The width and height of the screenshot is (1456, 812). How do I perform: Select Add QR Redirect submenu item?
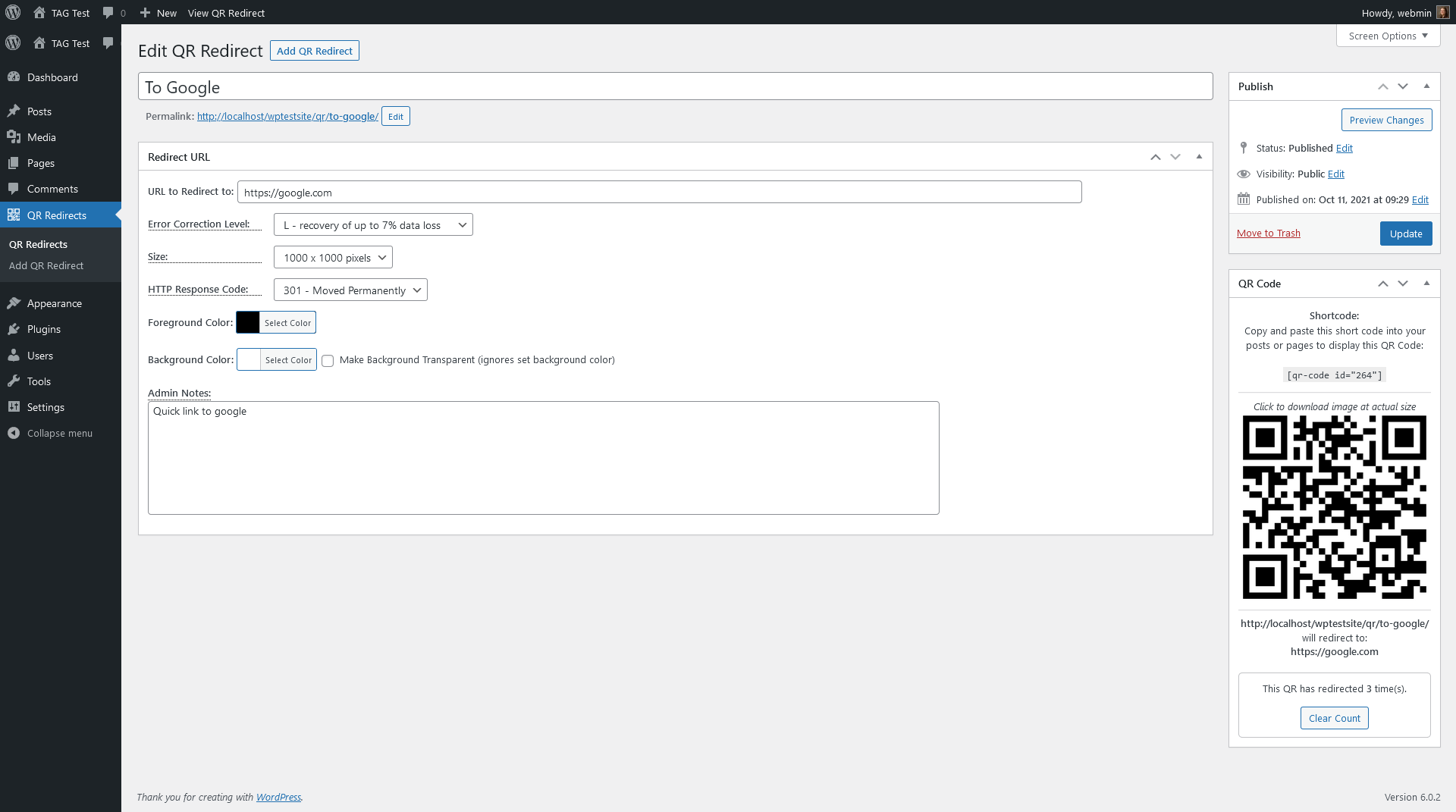pyautogui.click(x=46, y=266)
